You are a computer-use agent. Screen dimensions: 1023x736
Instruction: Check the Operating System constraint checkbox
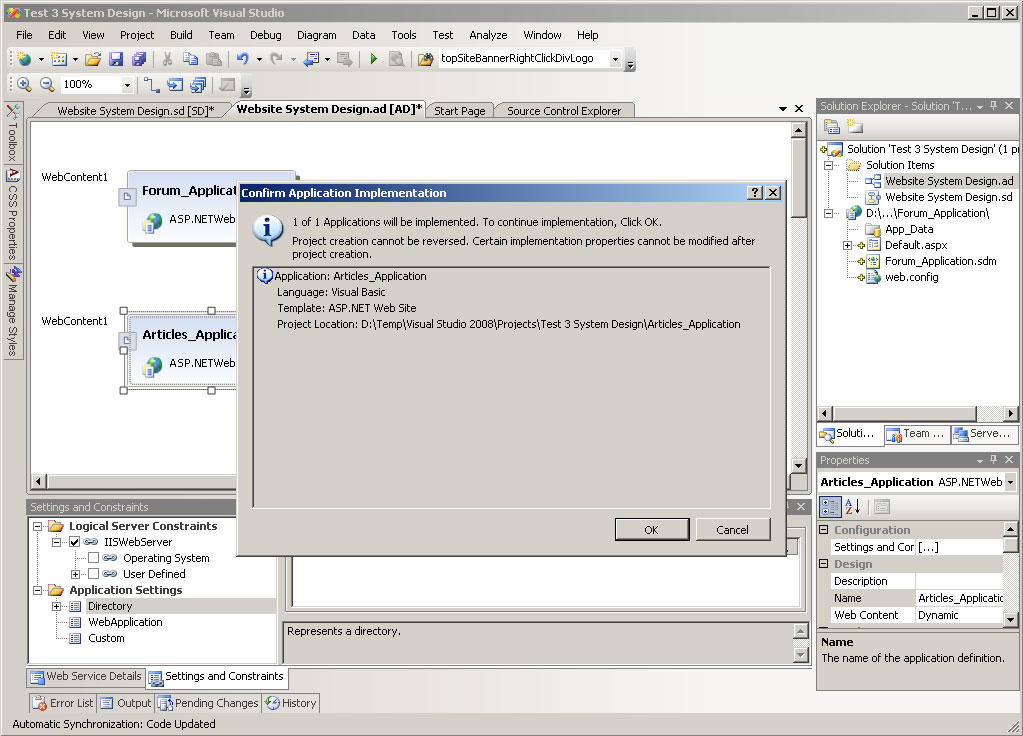coord(93,558)
